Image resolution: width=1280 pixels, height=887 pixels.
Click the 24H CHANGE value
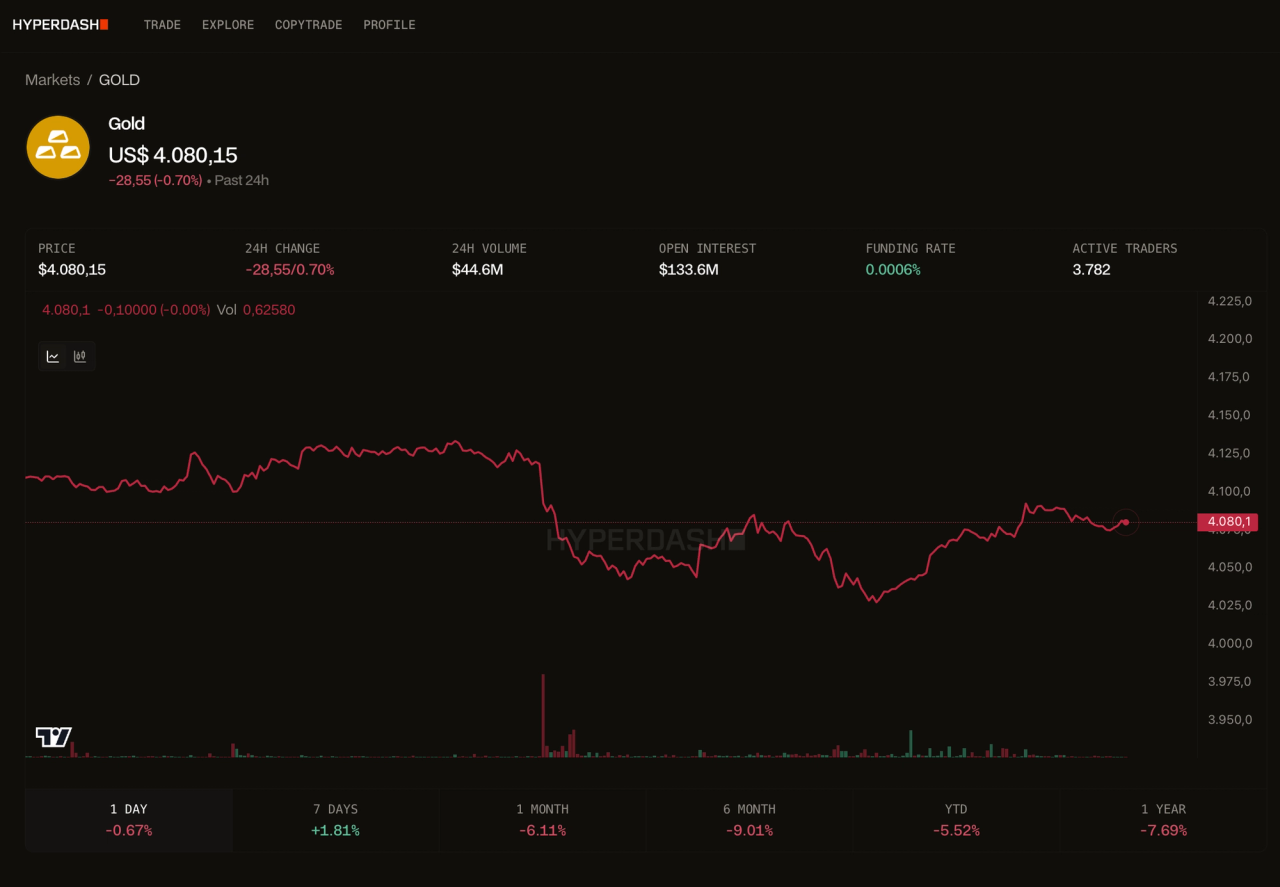tap(290, 270)
